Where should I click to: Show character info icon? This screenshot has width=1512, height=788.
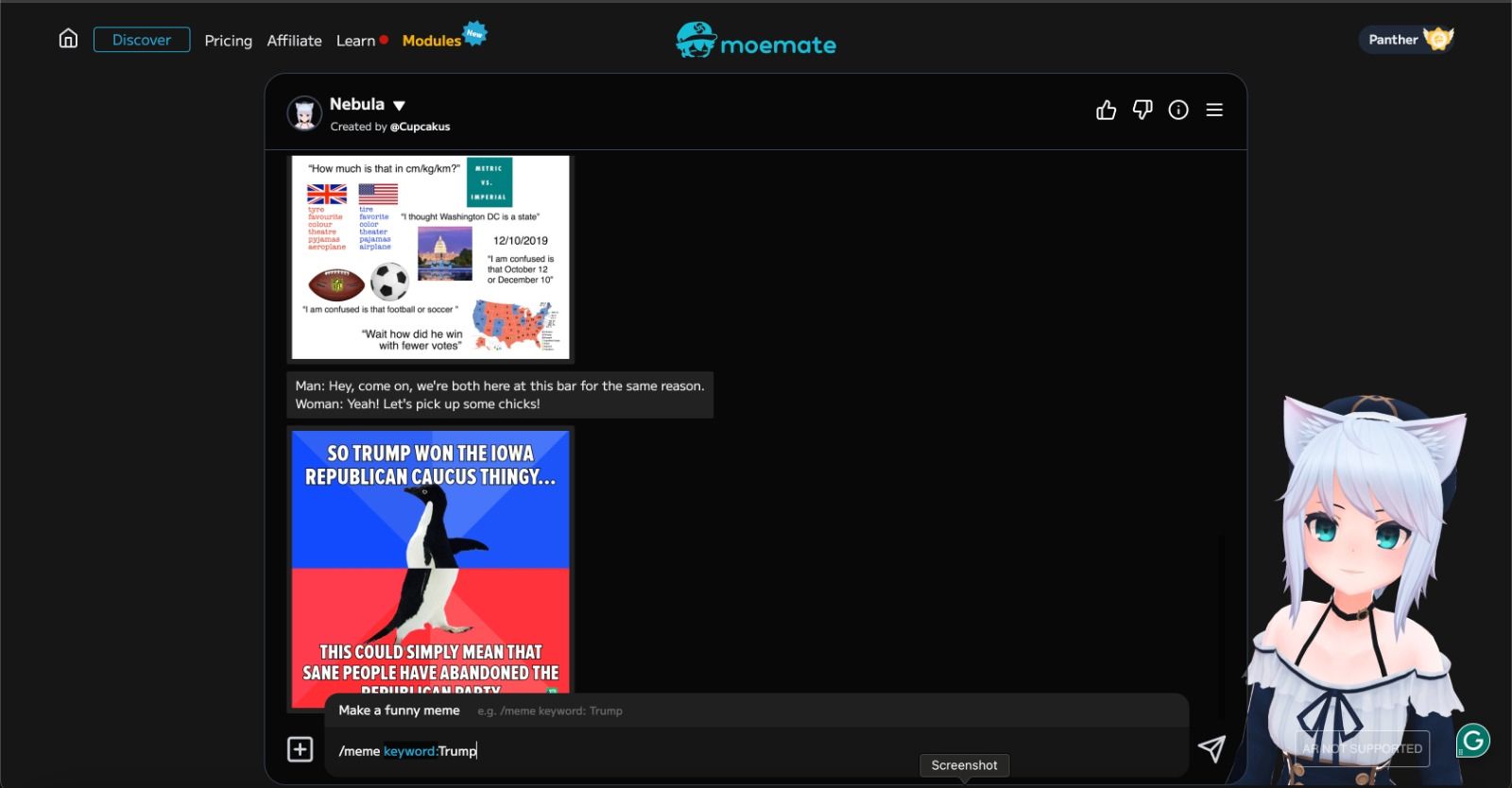pyautogui.click(x=1178, y=111)
